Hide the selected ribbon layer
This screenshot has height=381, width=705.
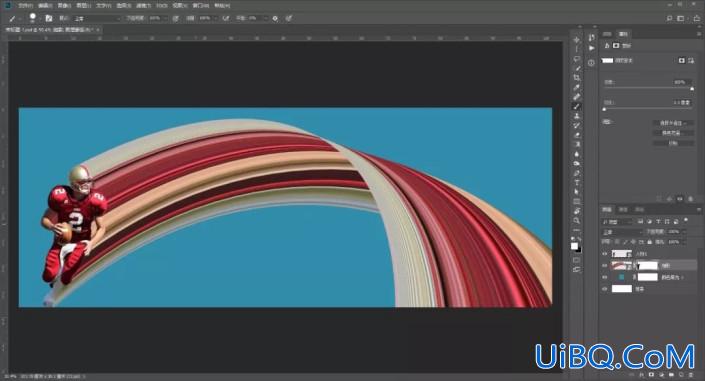pyautogui.click(x=604, y=265)
